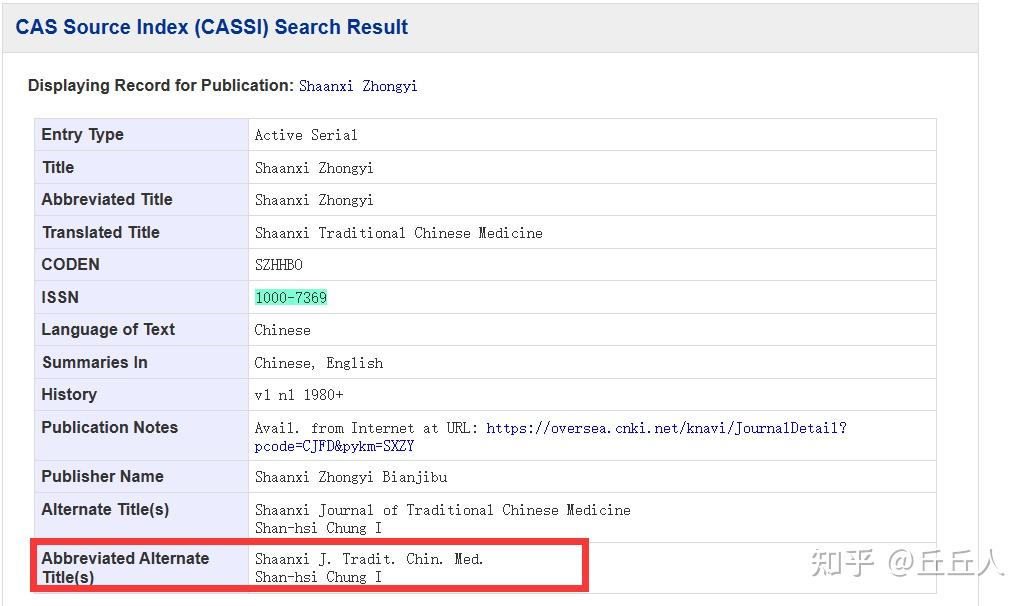Click the 'Abbreviated Alternate Title(s)' row label
Image resolution: width=1031 pixels, height=606 pixels.
[x=125, y=567]
